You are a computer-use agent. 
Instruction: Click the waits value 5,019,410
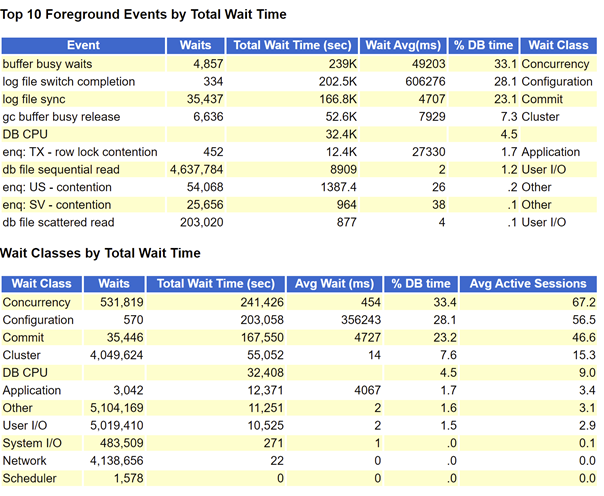coord(116,426)
